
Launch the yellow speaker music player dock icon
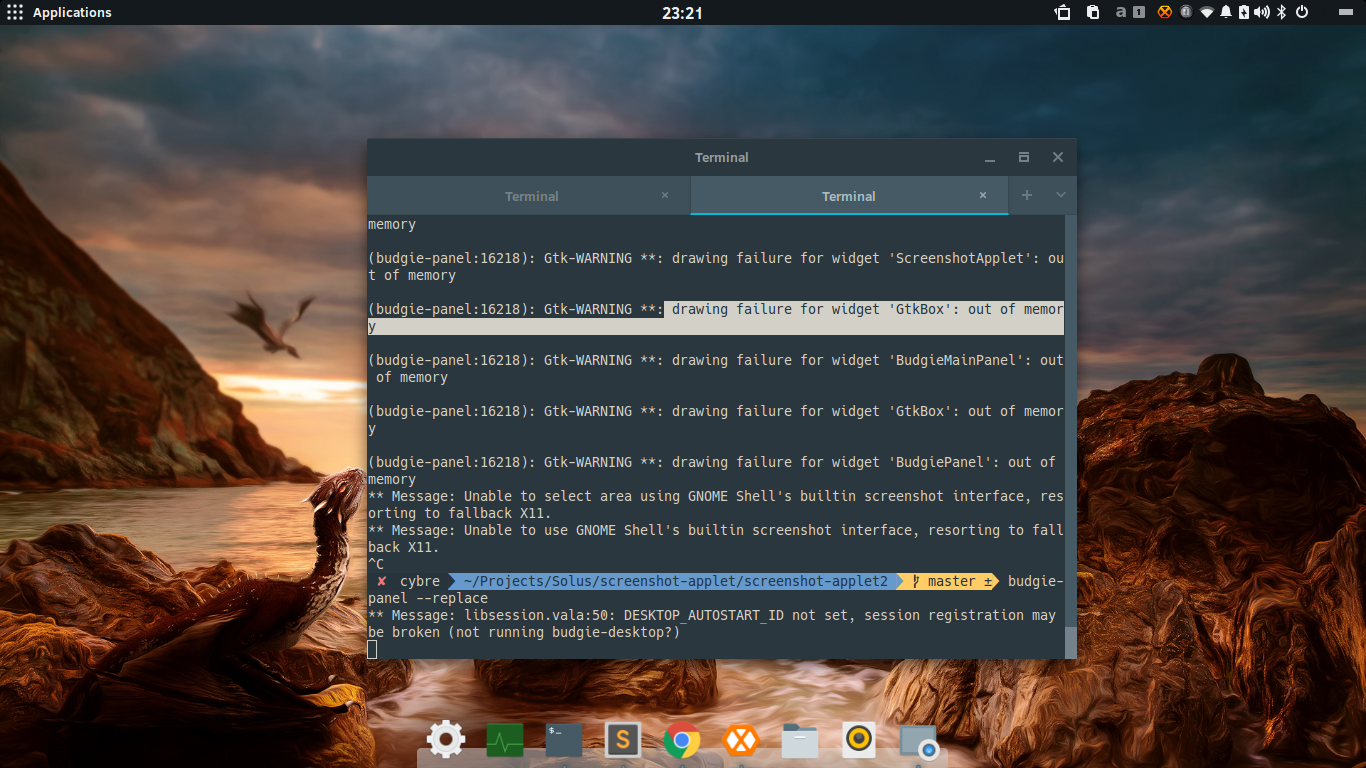click(x=859, y=741)
